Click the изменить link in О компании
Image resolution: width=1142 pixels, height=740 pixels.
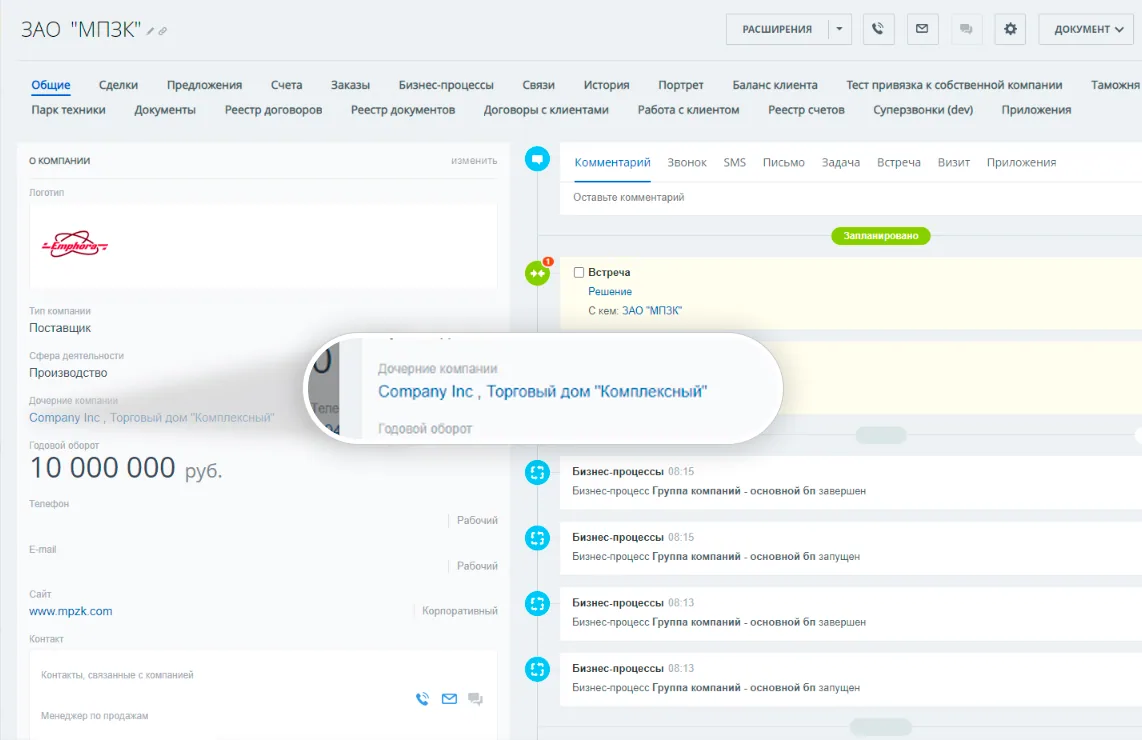(x=474, y=160)
